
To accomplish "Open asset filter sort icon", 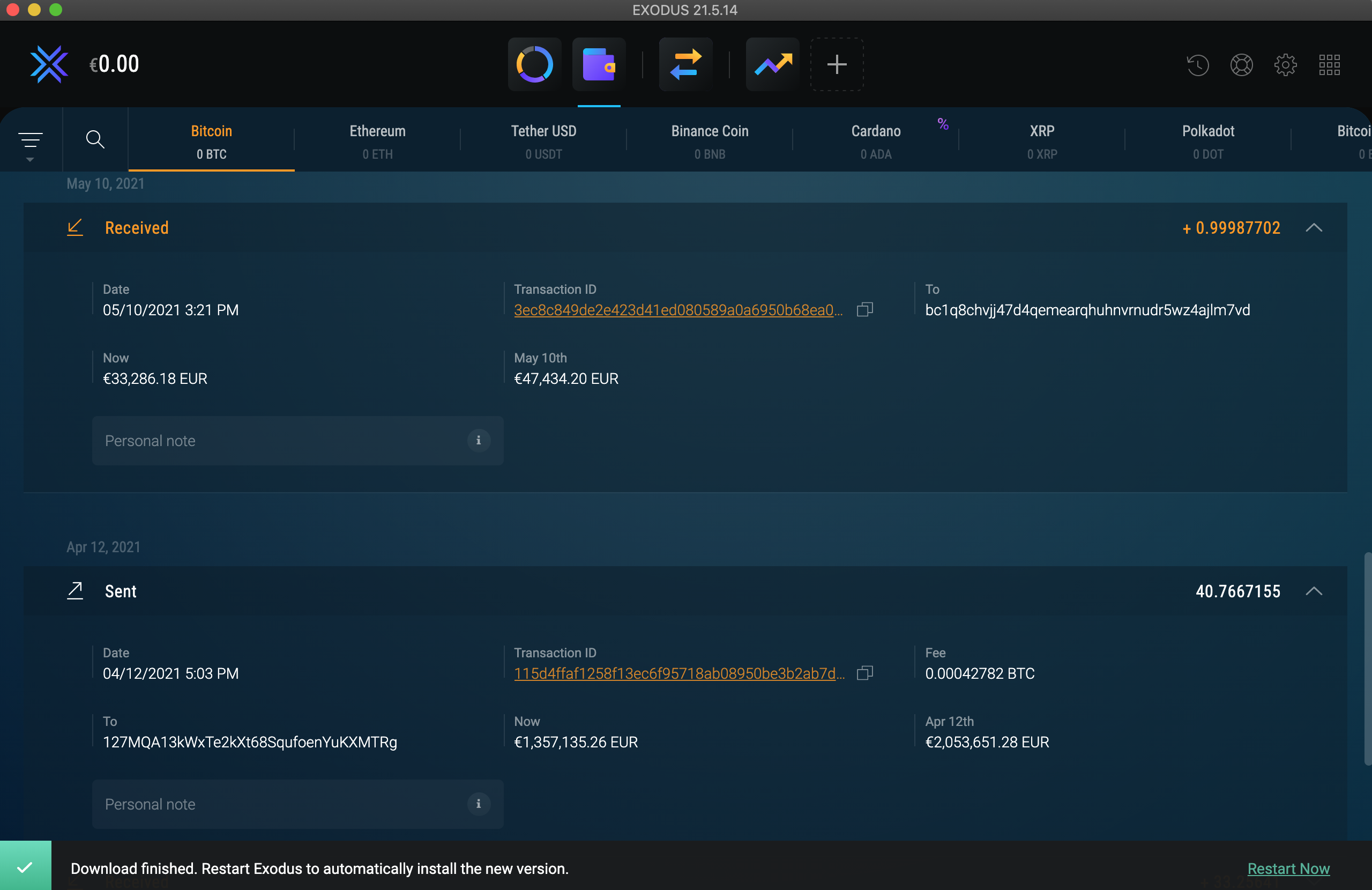I will click(x=31, y=140).
